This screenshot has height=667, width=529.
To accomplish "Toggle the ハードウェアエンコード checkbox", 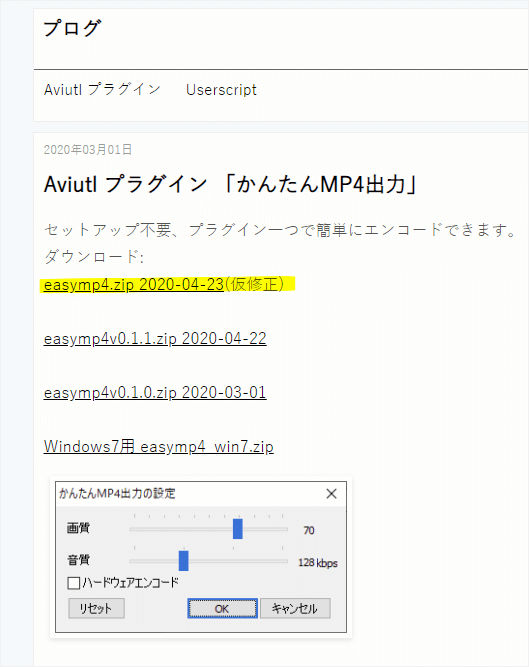I will tap(74, 583).
